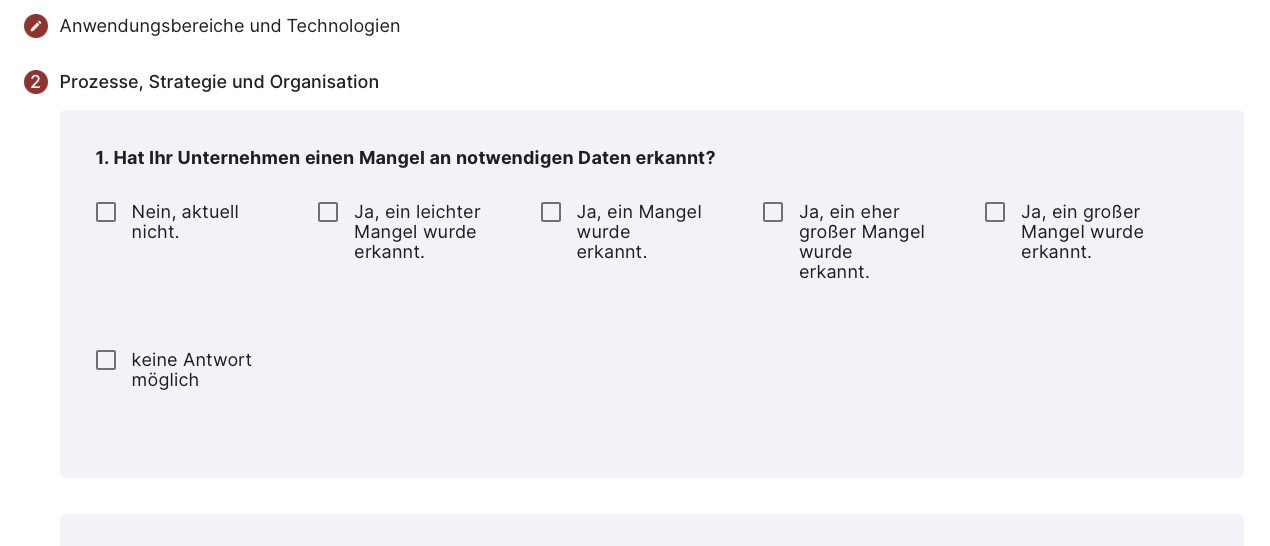Click the pencil edit icon for step one
Image resolution: width=1270 pixels, height=546 pixels.
point(36,26)
